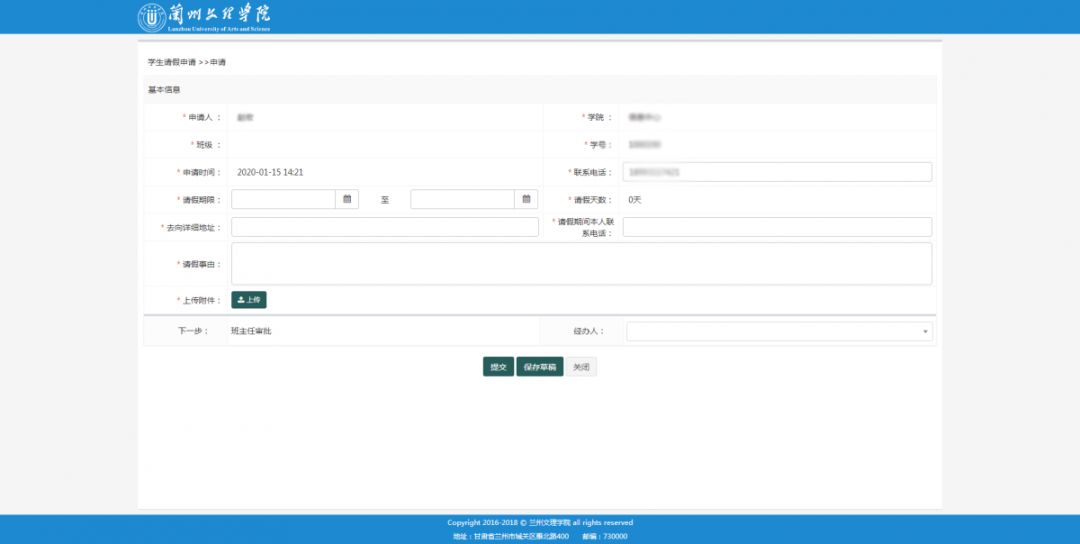The width and height of the screenshot is (1080, 544).
Task: Click the leave start date input field
Action: click(x=283, y=199)
